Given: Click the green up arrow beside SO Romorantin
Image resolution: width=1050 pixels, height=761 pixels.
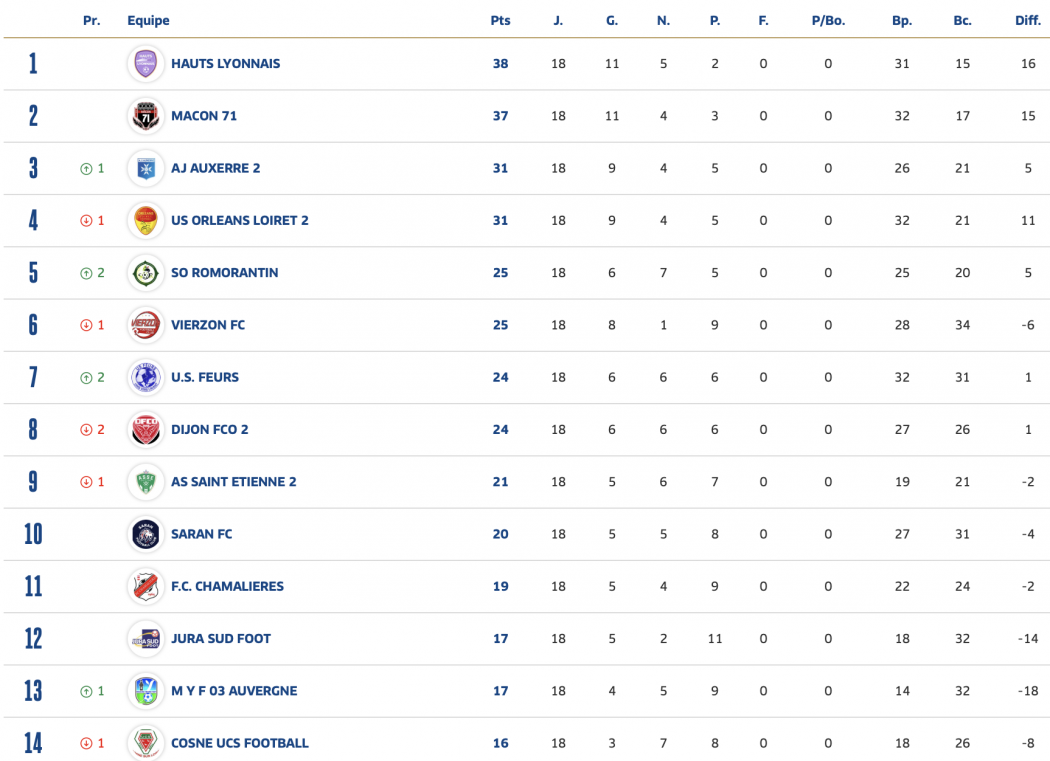Looking at the screenshot, I should tap(86, 273).
